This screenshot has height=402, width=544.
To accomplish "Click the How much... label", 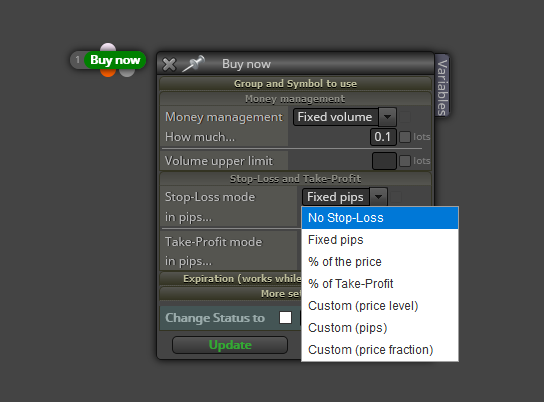I will 200,137.
